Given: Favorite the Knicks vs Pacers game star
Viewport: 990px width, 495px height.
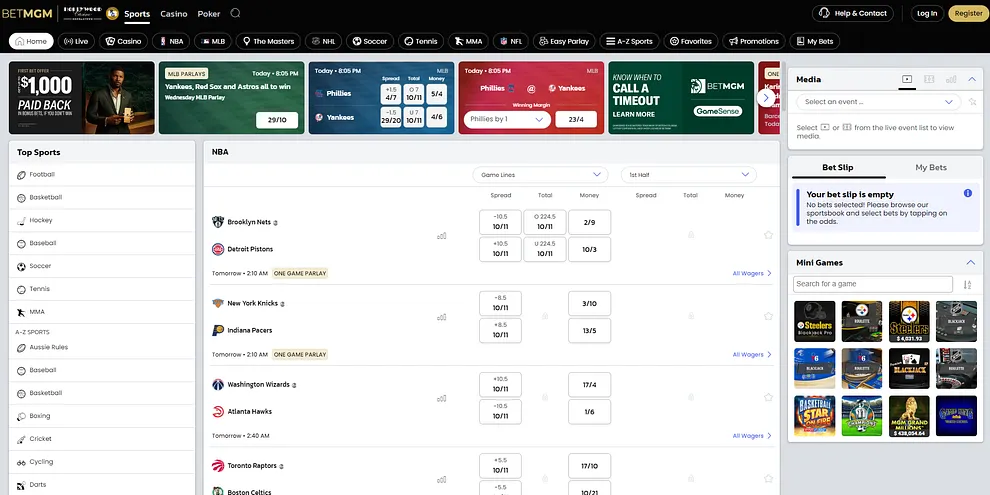Looking at the screenshot, I should coord(768,316).
